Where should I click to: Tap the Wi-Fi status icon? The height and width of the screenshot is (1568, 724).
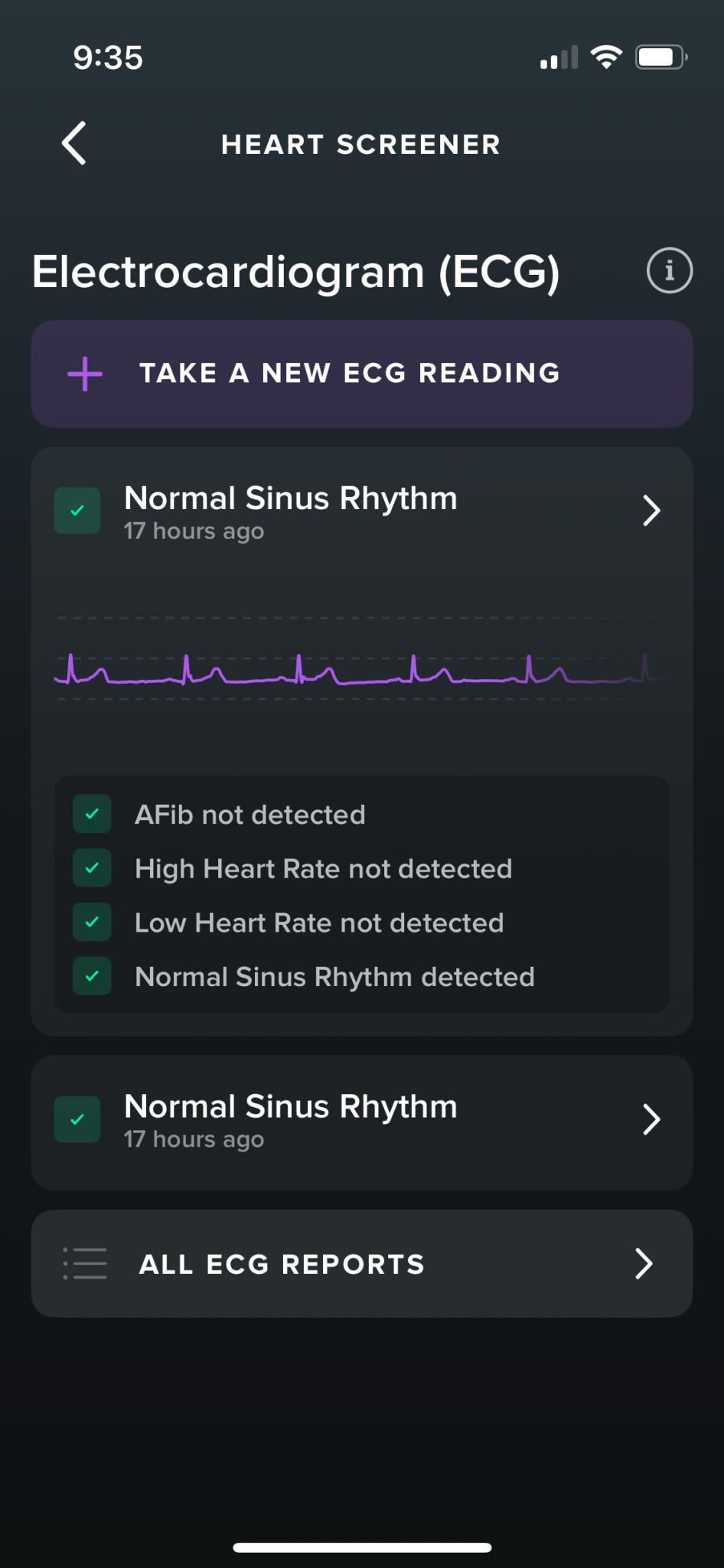(606, 57)
